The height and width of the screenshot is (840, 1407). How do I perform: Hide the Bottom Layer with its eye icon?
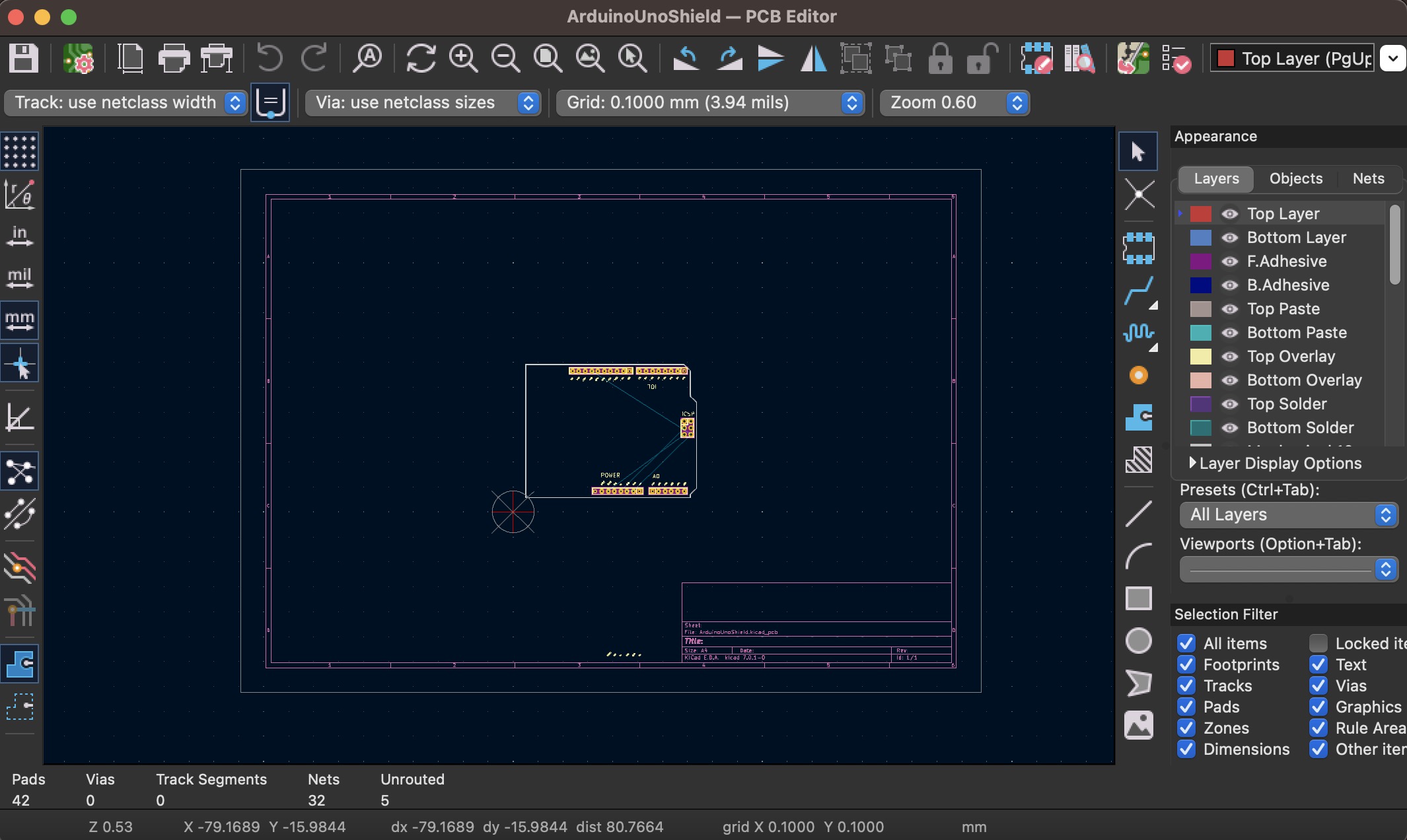click(1229, 238)
